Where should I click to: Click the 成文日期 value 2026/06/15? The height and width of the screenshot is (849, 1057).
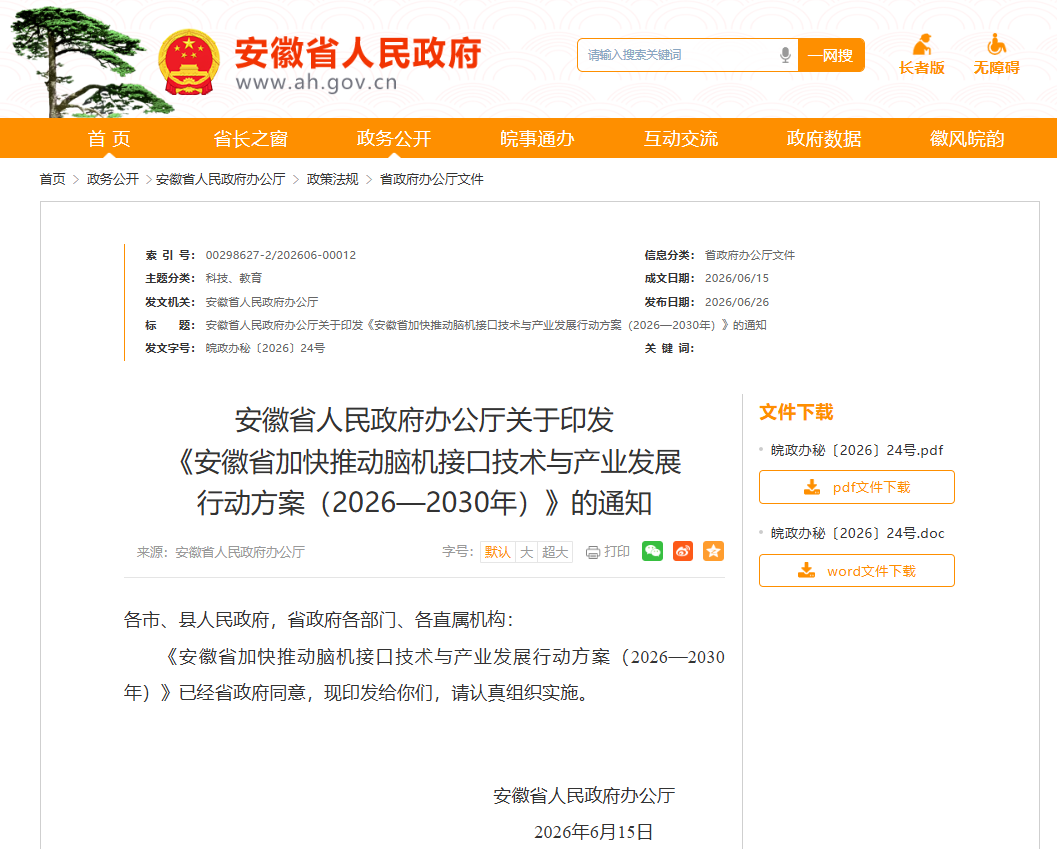tap(737, 279)
